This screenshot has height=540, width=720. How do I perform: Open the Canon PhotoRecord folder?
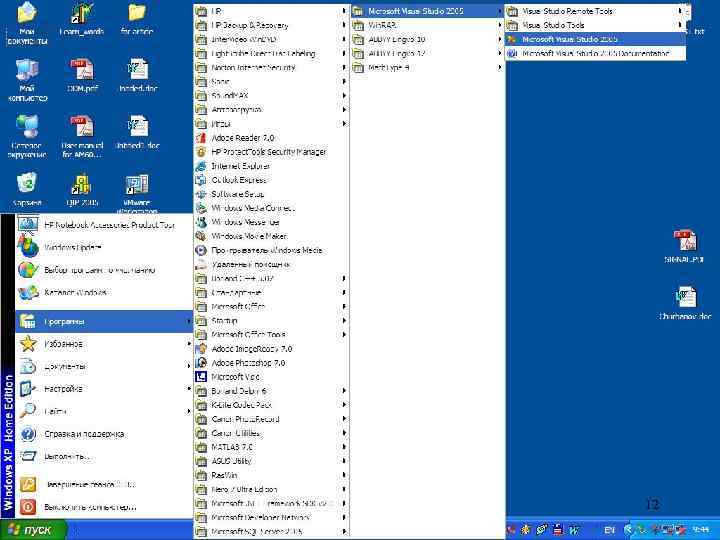[271, 419]
